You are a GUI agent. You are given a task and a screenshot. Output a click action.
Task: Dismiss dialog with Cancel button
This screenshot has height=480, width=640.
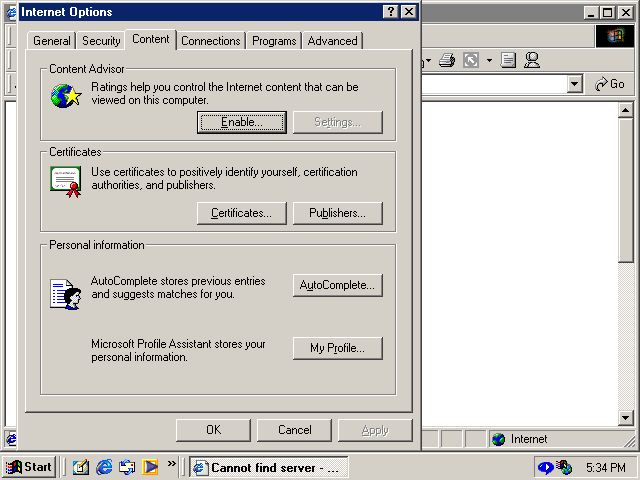pos(294,430)
